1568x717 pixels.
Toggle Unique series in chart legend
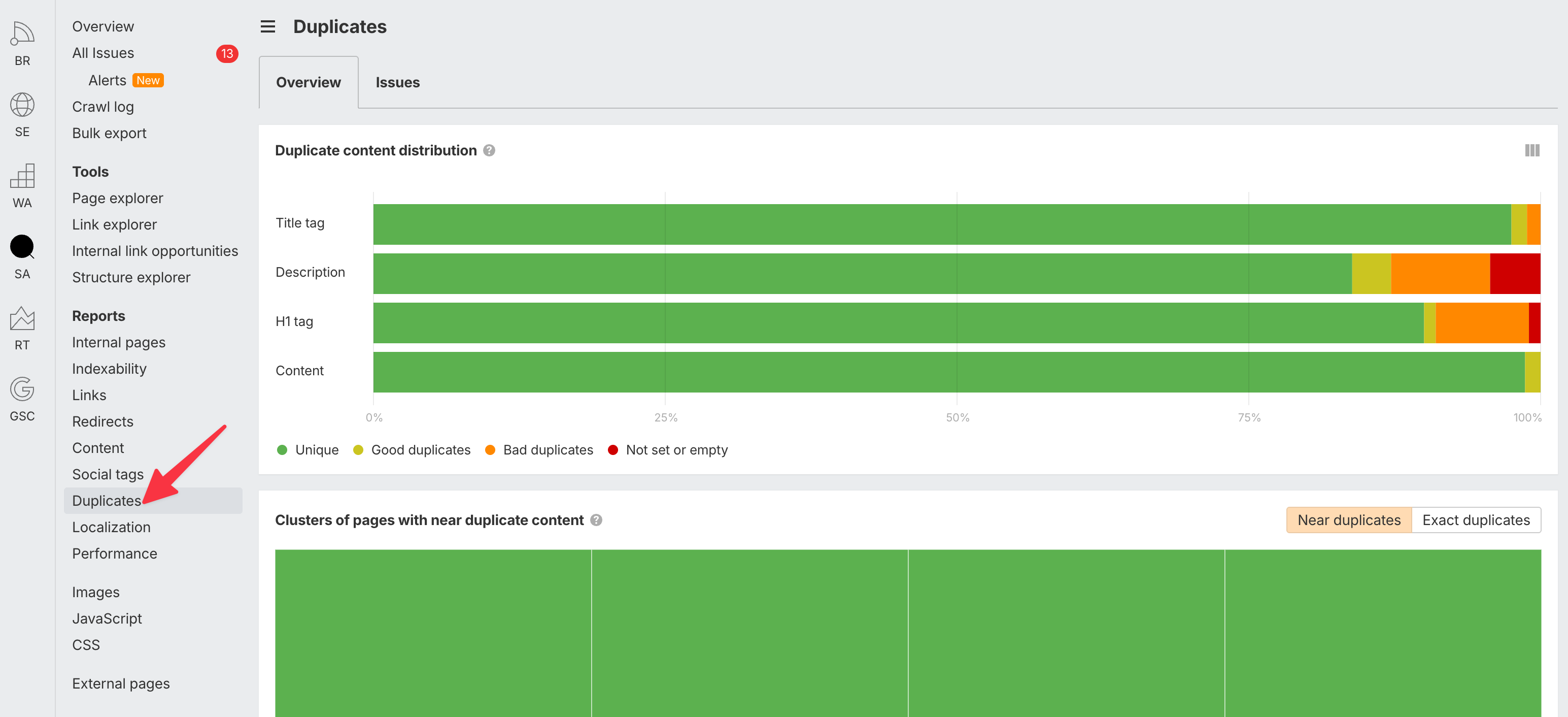tap(308, 450)
